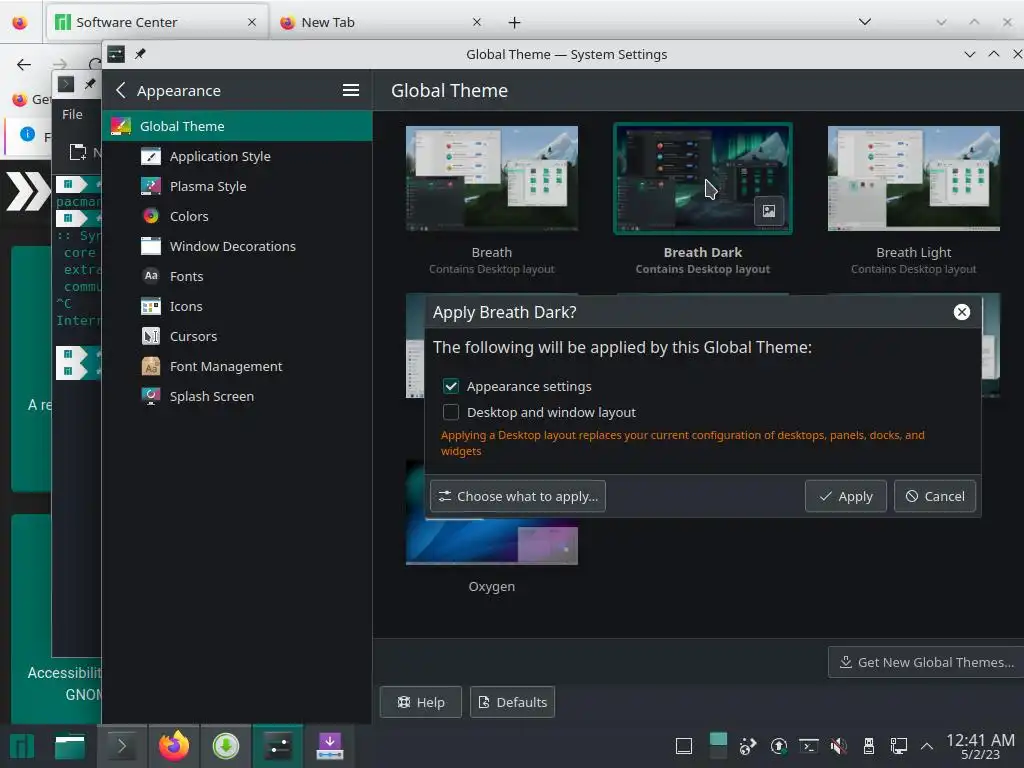Switch to Software Center browser tab
Image resolution: width=1024 pixels, height=768 pixels.
157,22
